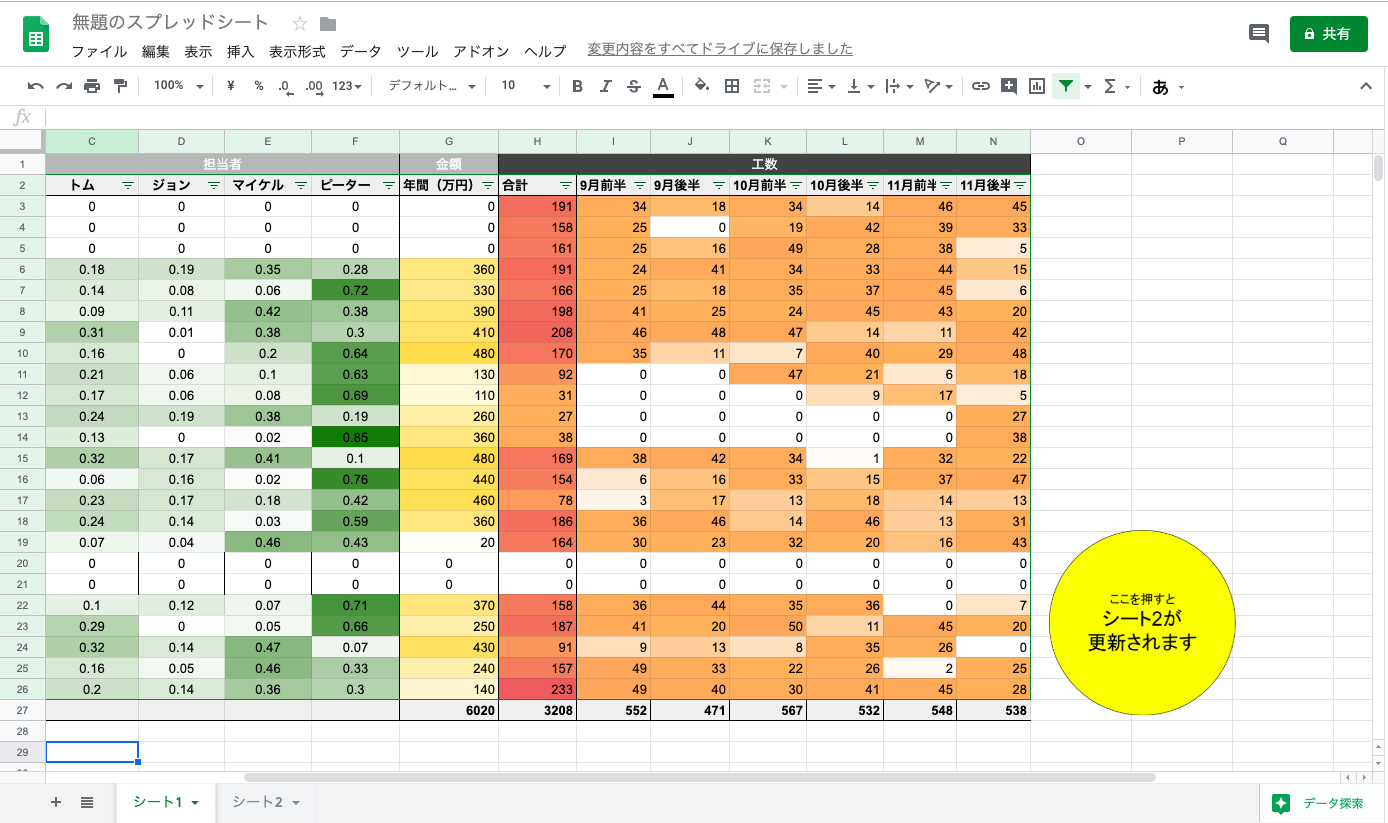
Task: Click the 6020 total cell
Action: point(448,710)
